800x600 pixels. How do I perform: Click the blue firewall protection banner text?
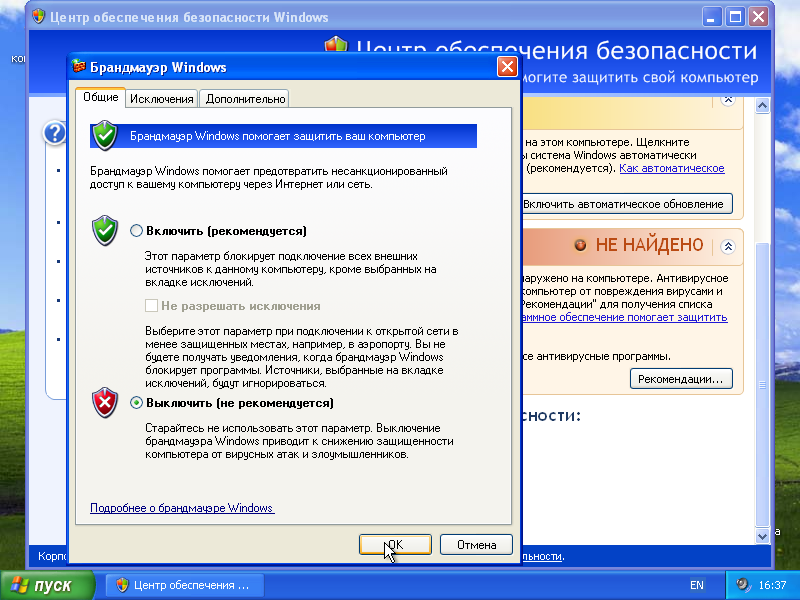(278, 136)
